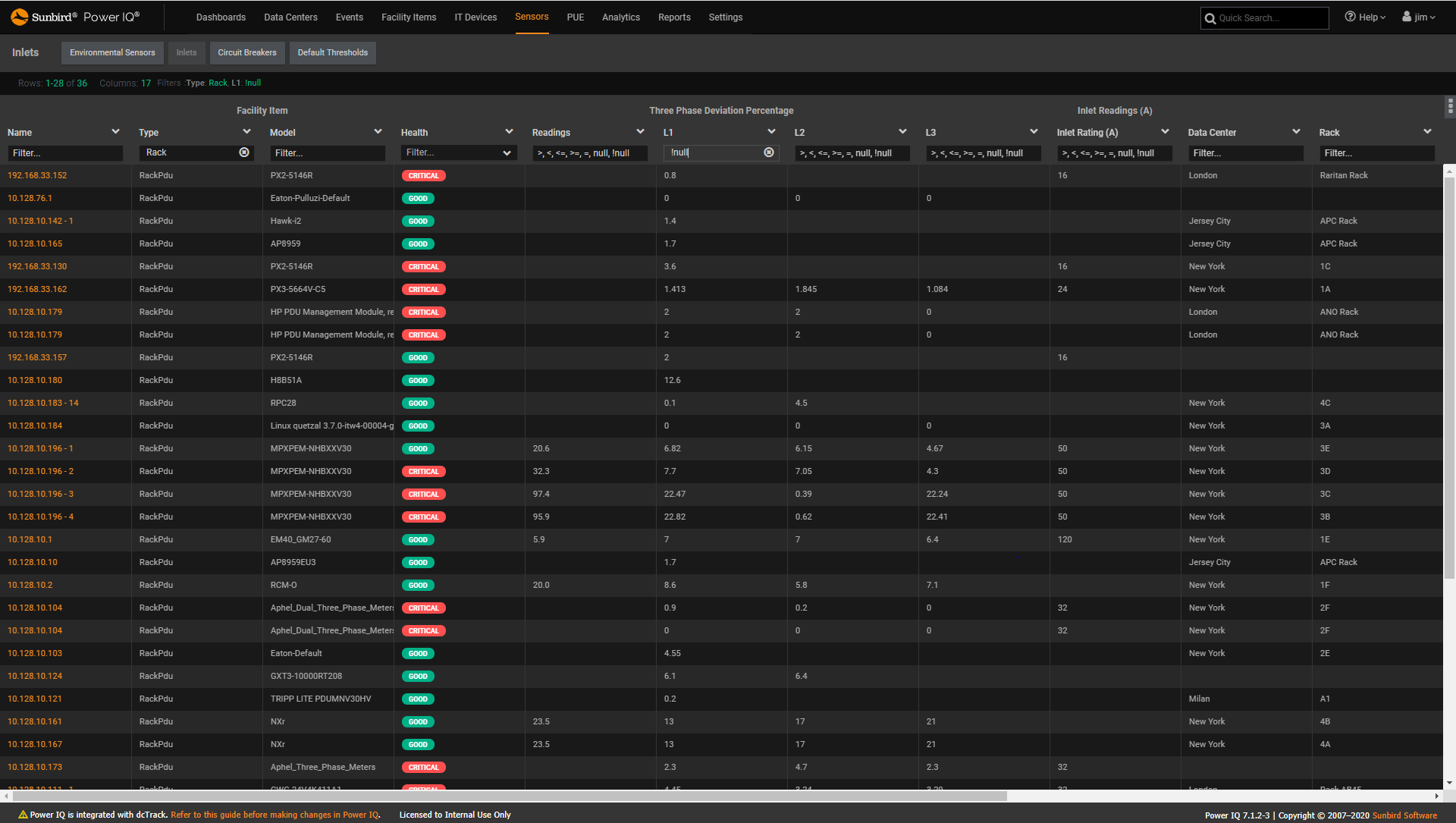The height and width of the screenshot is (823, 1456).
Task: Switch to the Circuit Breakers tab
Action: click(248, 52)
